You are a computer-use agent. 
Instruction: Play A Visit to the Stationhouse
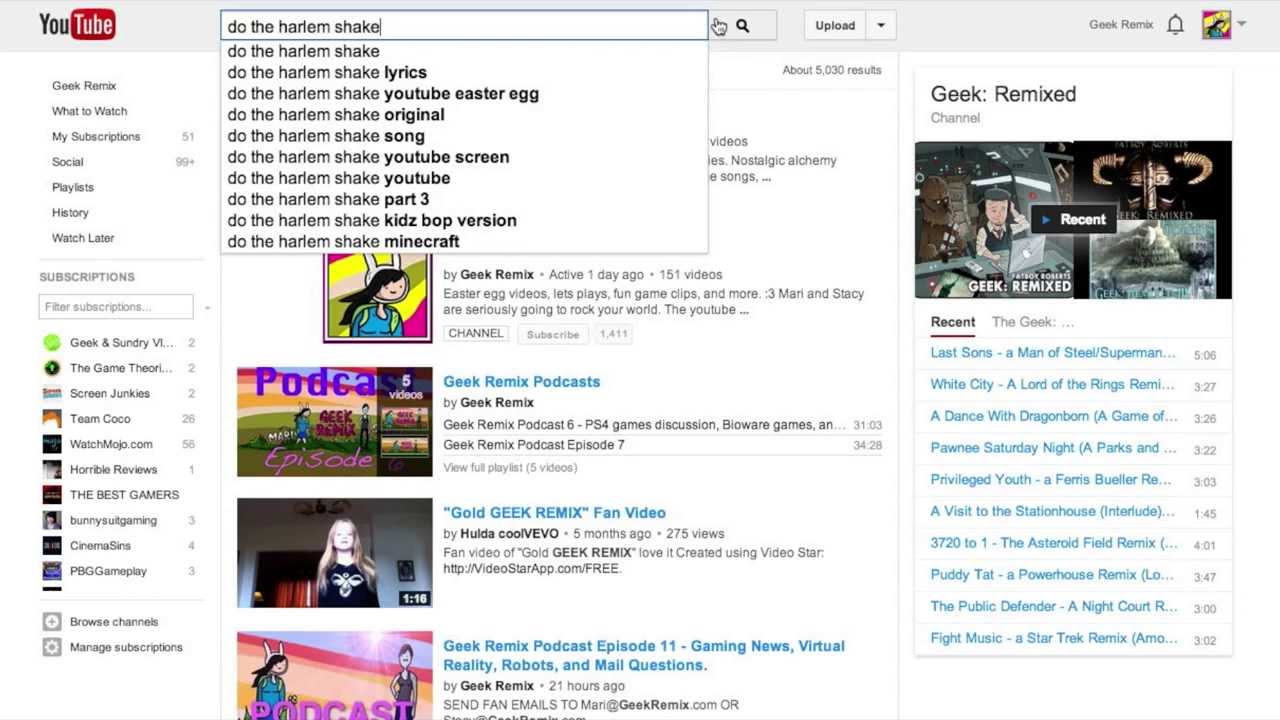coord(1053,512)
